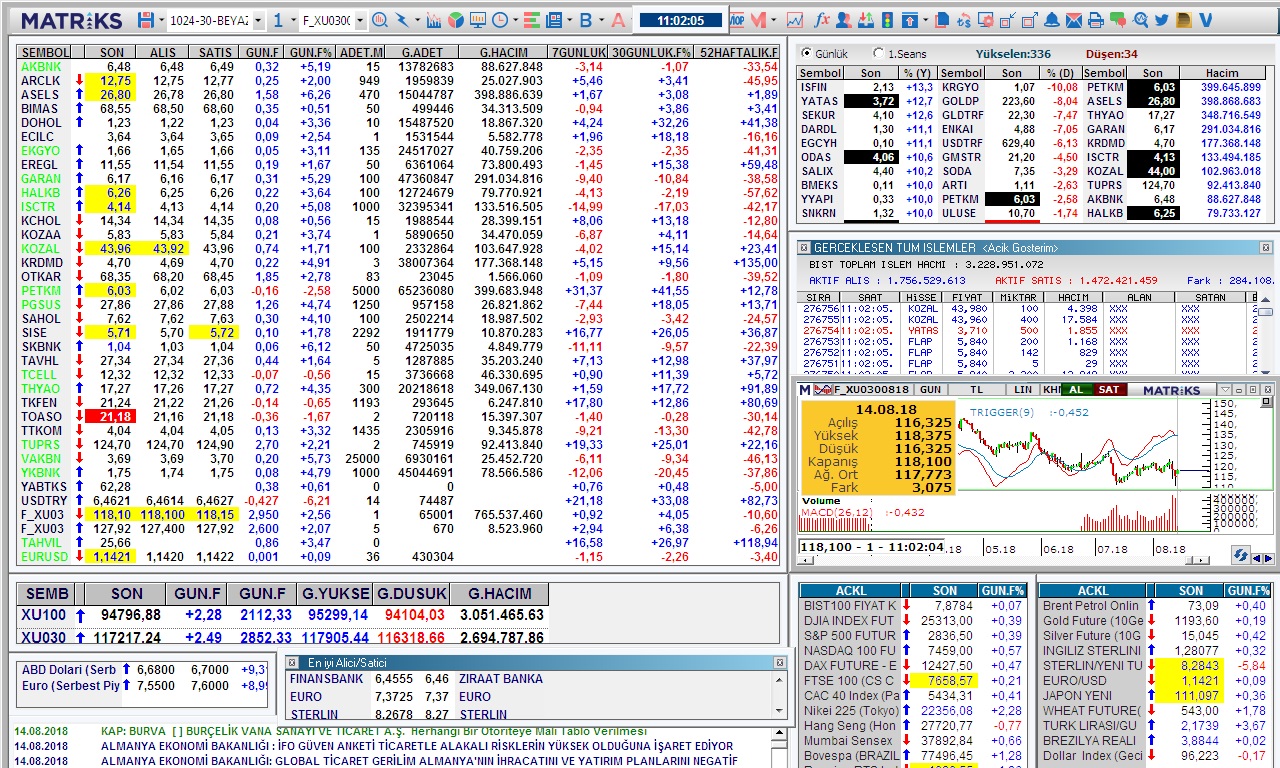Click the Twitter bird icon
The image size is (1280, 768).
click(1162, 20)
